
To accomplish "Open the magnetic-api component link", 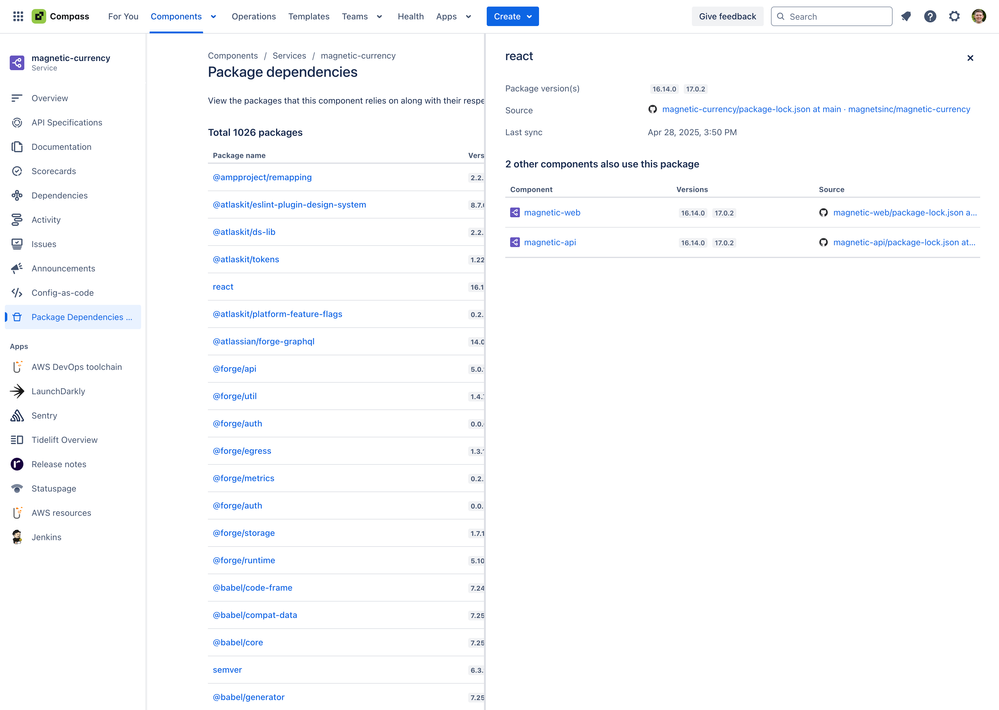I will point(550,242).
